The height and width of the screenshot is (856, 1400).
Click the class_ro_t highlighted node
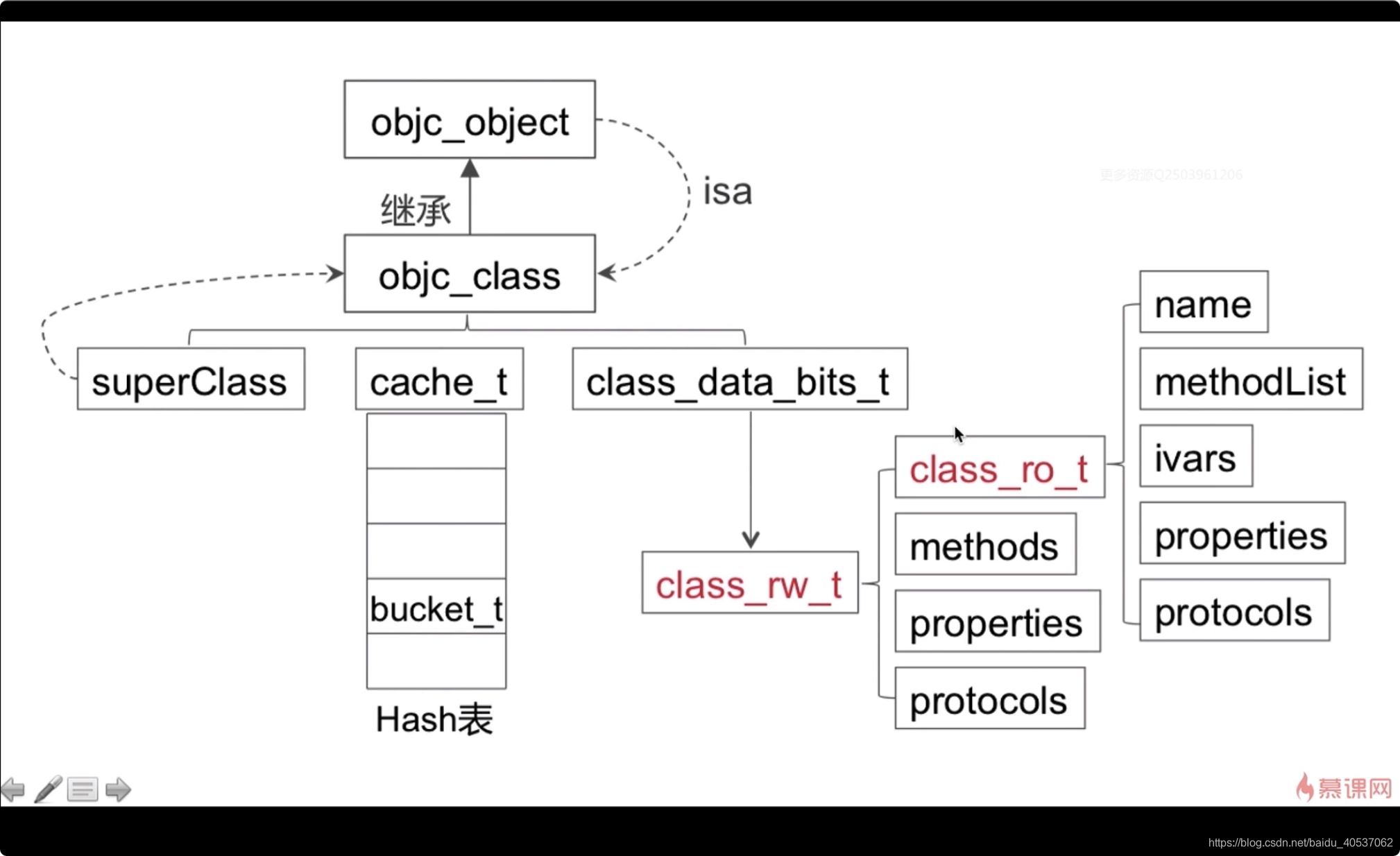[x=998, y=468]
